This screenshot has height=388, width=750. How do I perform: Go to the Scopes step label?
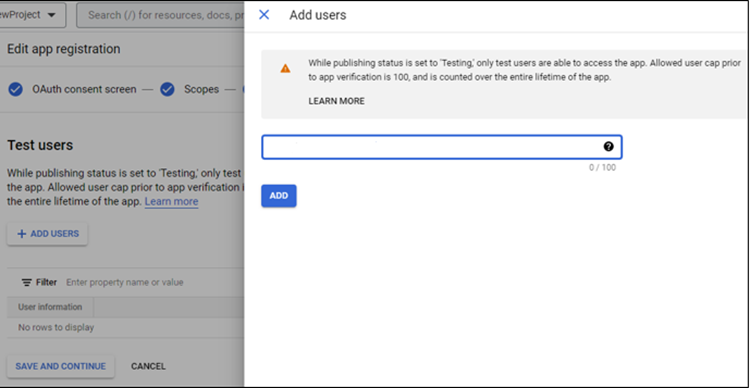pos(201,89)
